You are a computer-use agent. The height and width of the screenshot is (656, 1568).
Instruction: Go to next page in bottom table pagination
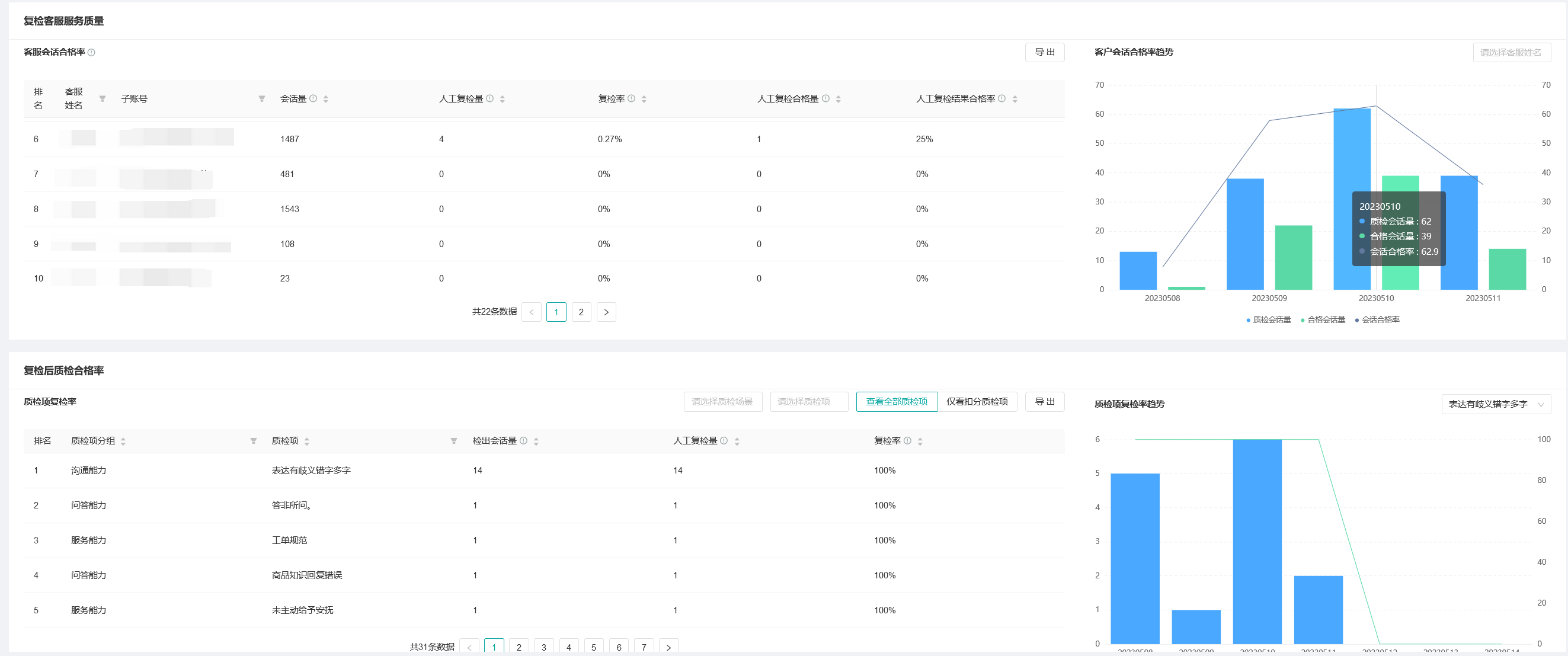click(x=669, y=647)
